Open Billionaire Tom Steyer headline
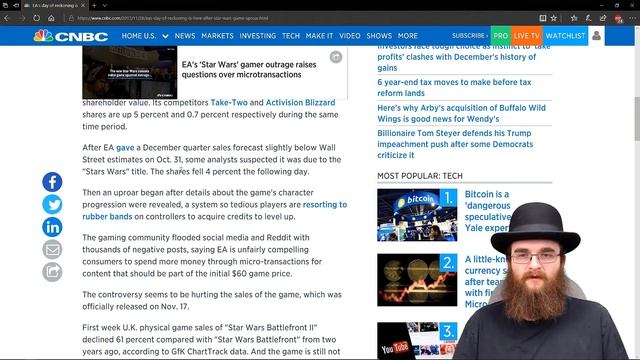The image size is (640, 360). coord(455,144)
